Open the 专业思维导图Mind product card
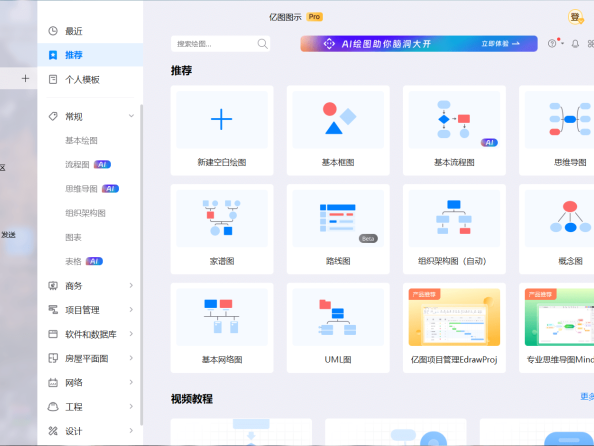Viewport: 594px width, 446px height. pyautogui.click(x=556, y=328)
